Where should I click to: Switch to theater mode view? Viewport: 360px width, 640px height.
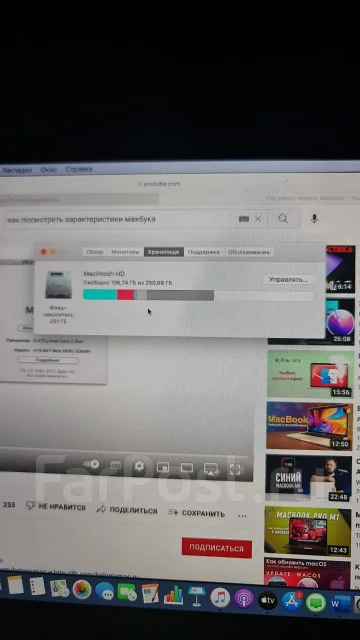(187, 468)
